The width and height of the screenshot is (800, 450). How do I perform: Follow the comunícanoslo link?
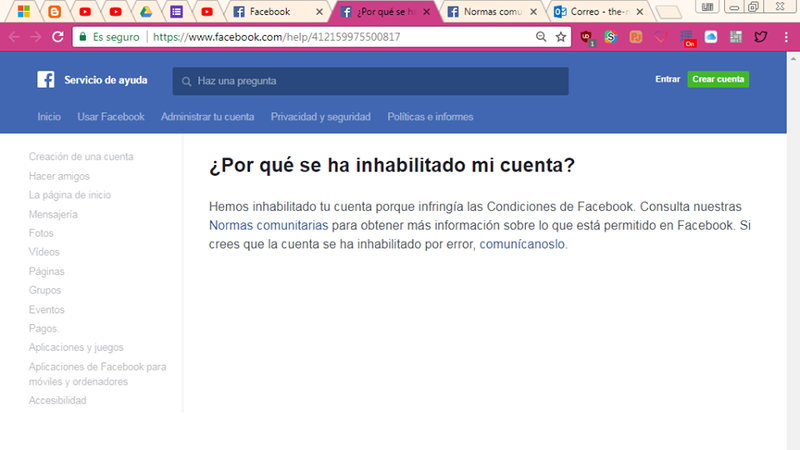tap(522, 244)
